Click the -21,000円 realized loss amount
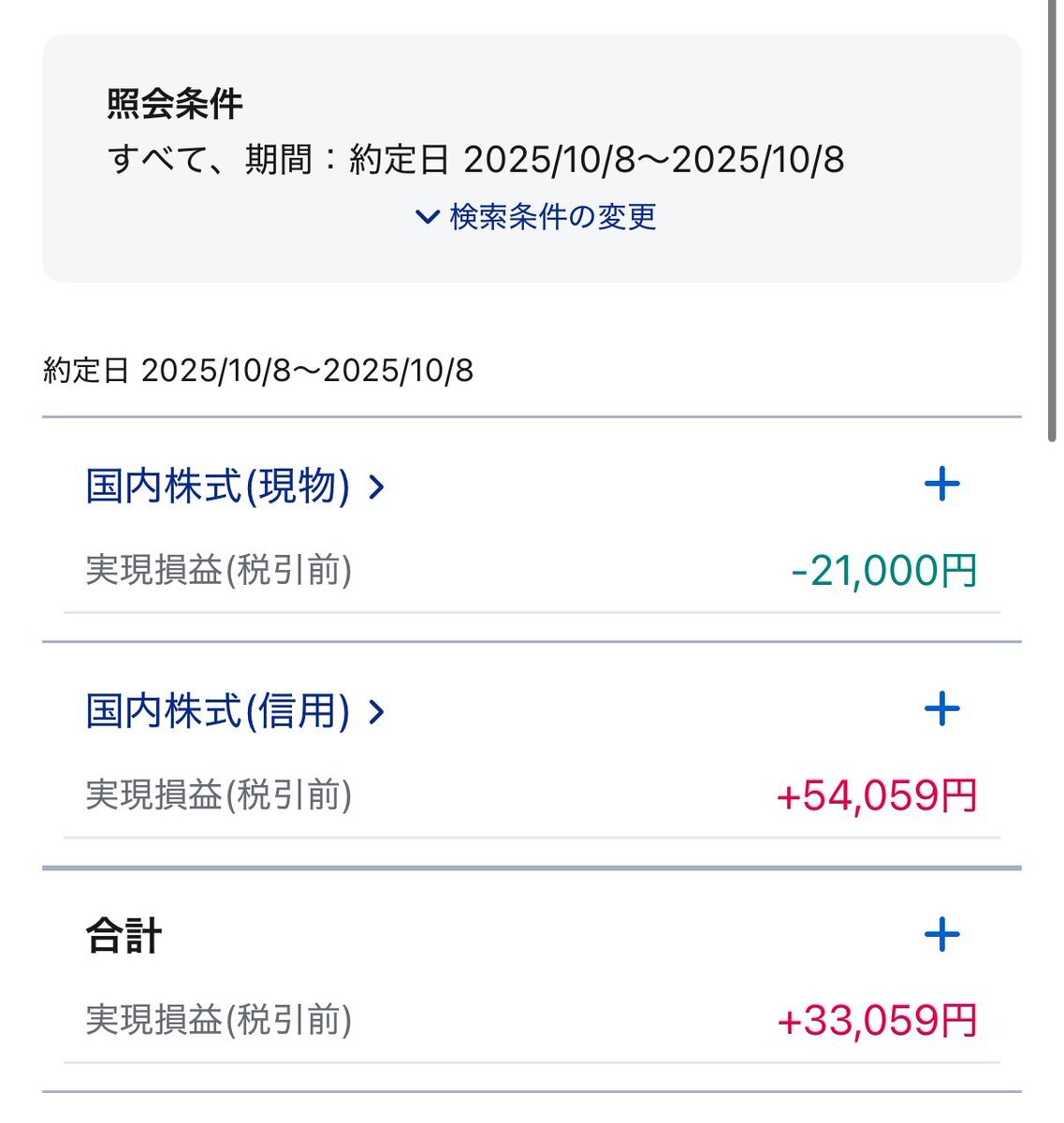Screen dimensions: 1064x1123 [883, 570]
